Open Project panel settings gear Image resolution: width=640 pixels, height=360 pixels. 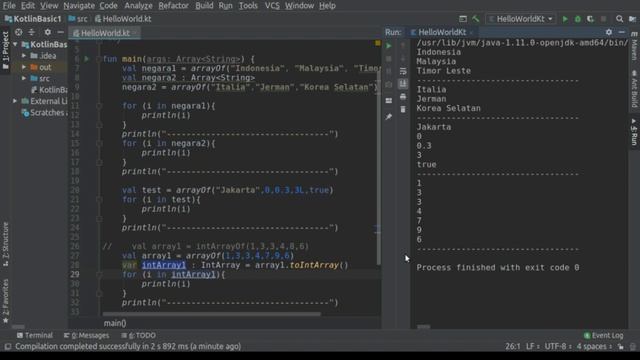tap(48, 32)
